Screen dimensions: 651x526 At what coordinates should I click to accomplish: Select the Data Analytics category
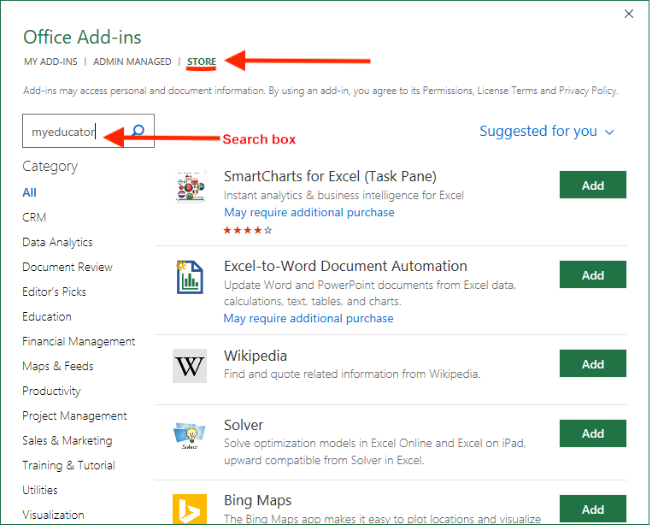(57, 242)
